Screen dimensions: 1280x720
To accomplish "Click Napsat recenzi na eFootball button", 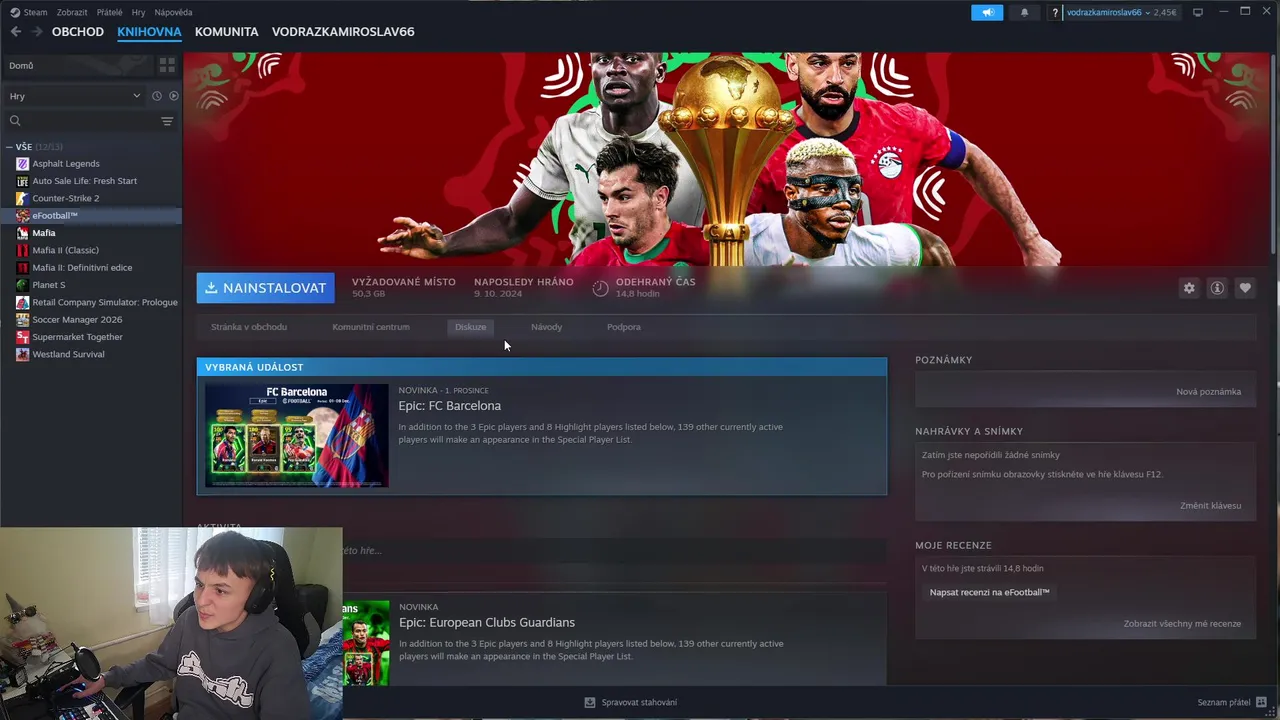I will click(989, 592).
